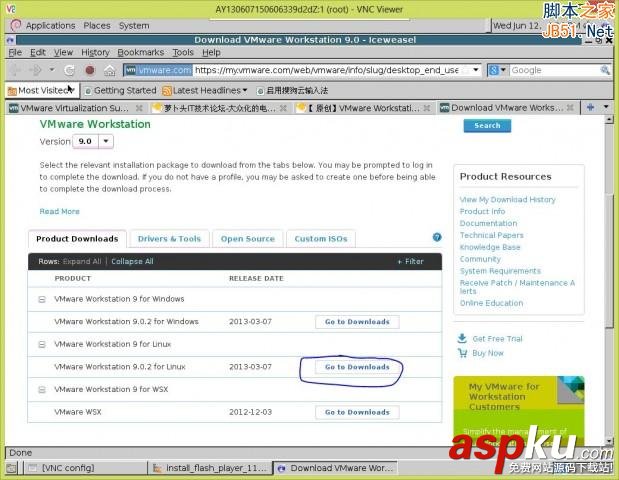Reload the page with the refresh icon
The height and width of the screenshot is (480, 619).
[69, 70]
